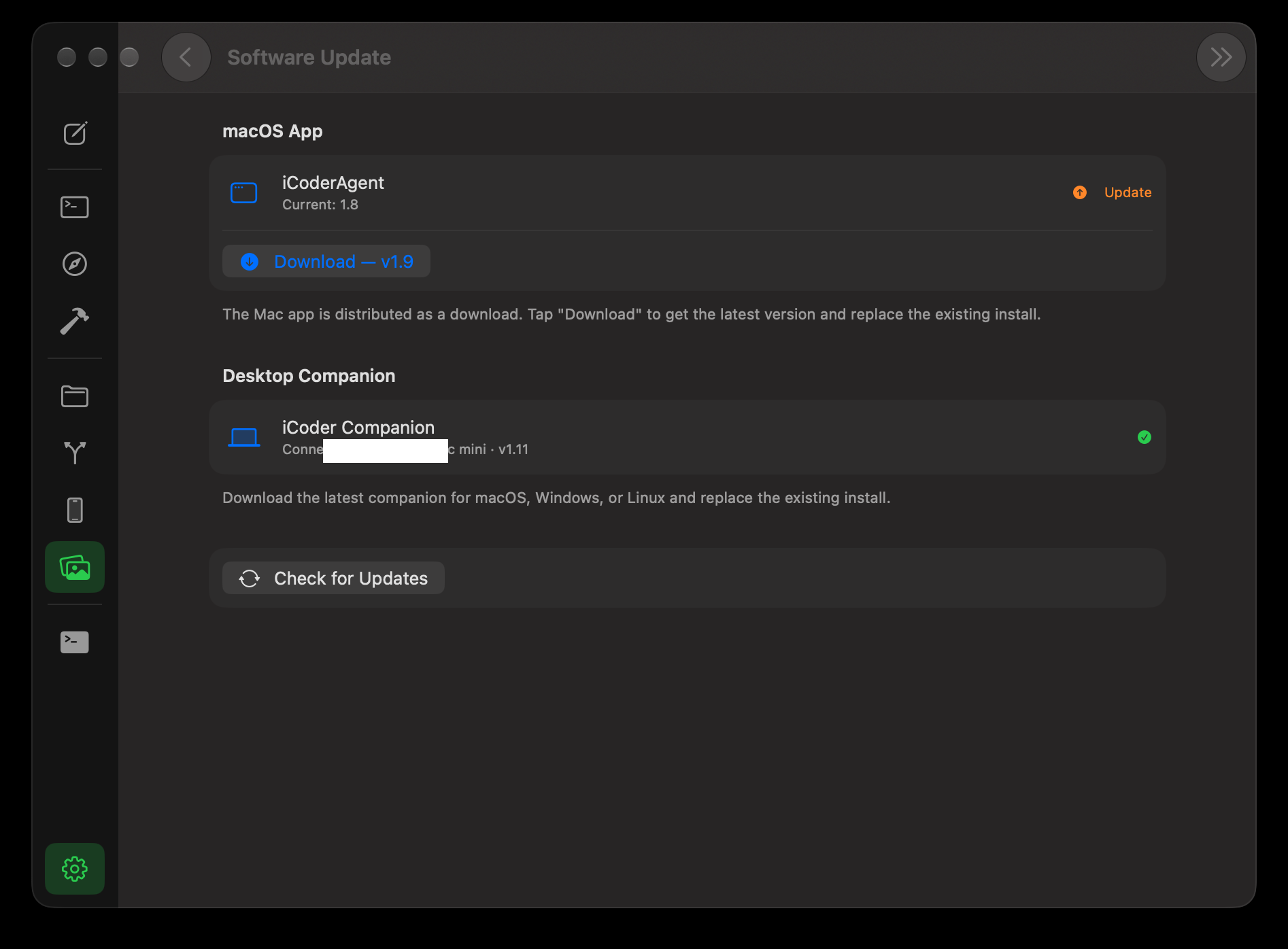The height and width of the screenshot is (949, 1288).
Task: Click the orange Update label
Action: (1128, 192)
